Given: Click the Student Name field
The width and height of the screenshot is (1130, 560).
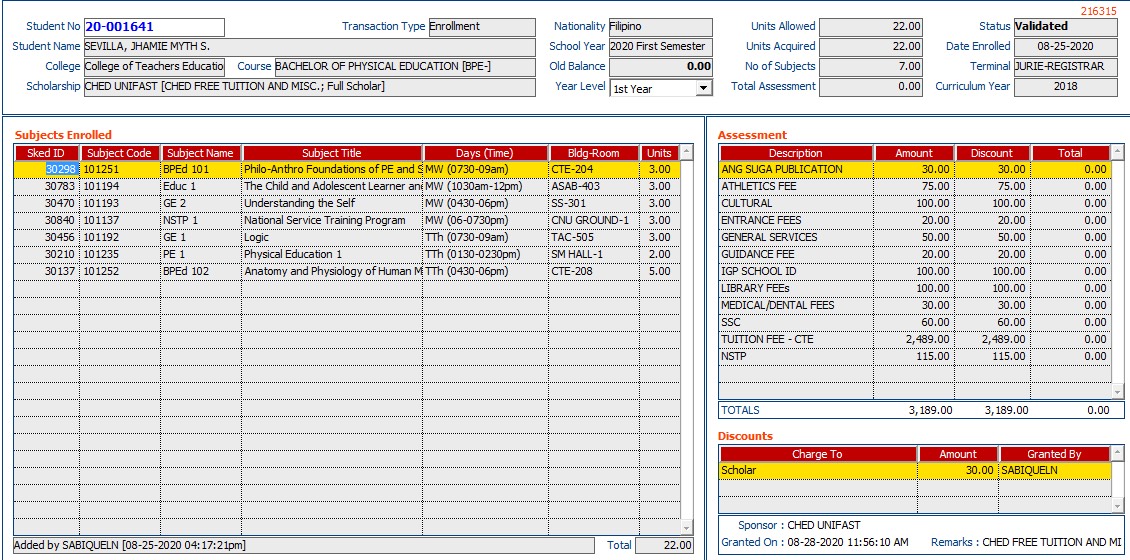Looking at the screenshot, I should (x=309, y=47).
